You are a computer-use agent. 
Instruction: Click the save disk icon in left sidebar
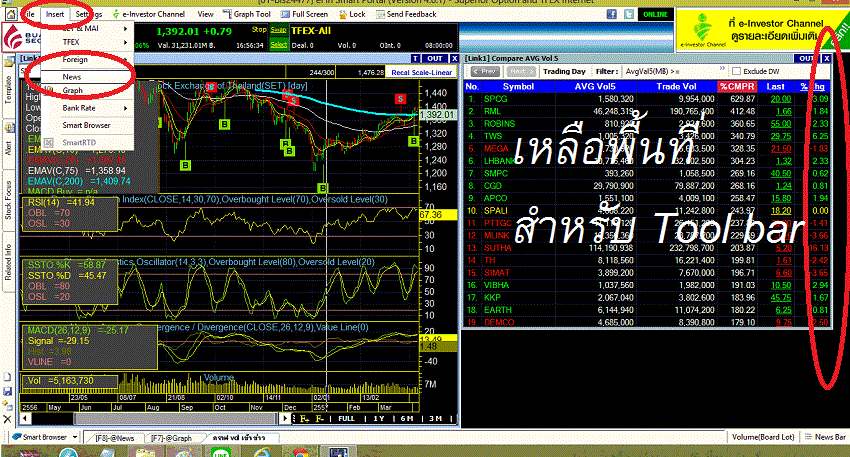coord(8,391)
